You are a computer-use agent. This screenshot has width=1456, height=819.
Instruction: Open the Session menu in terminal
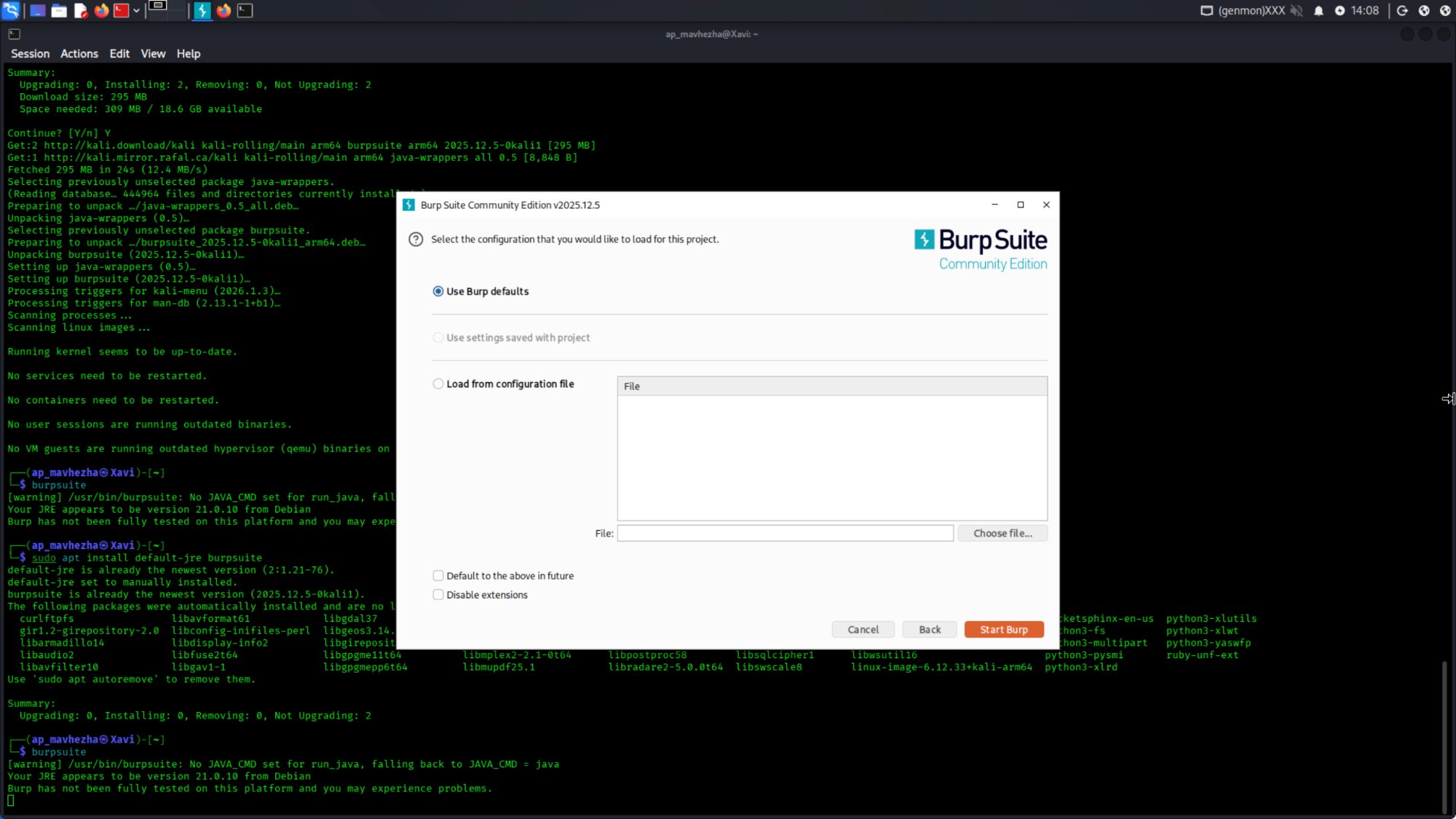[30, 54]
